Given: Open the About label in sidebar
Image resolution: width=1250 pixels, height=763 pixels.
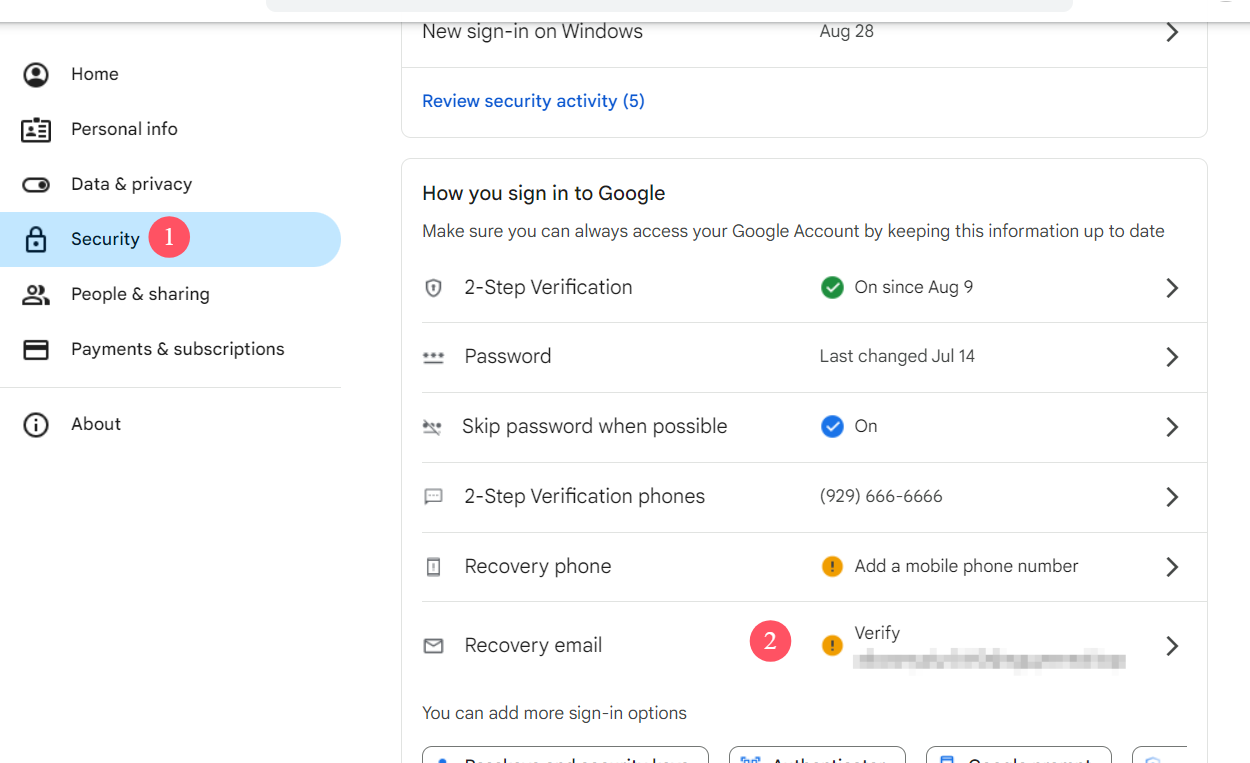Looking at the screenshot, I should point(96,425).
